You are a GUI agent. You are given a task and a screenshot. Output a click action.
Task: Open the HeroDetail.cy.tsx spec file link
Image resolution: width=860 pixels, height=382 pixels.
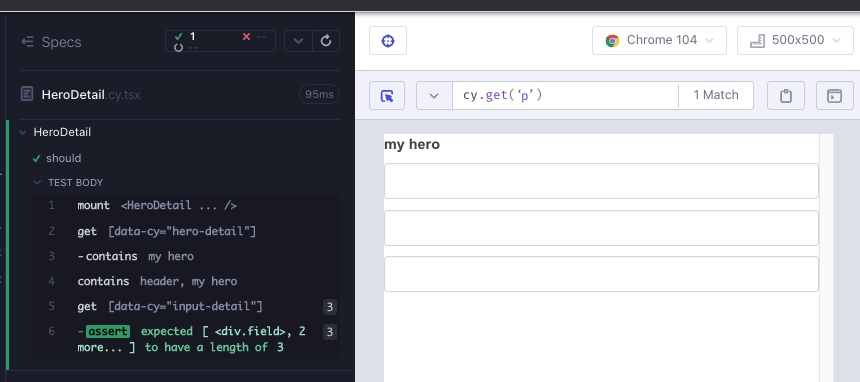(91, 95)
